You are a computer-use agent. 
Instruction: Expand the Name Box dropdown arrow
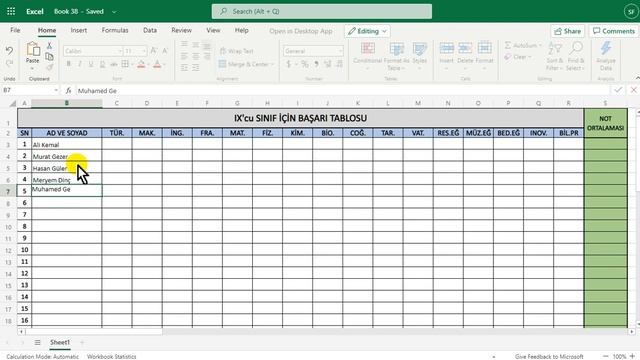click(x=56, y=90)
